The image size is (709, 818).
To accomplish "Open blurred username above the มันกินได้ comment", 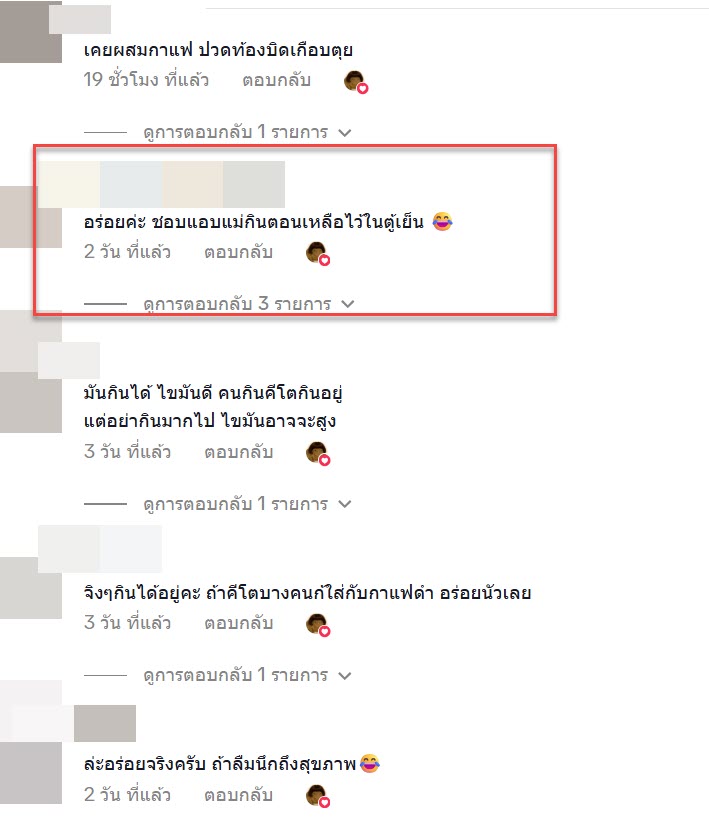I will pos(69,360).
